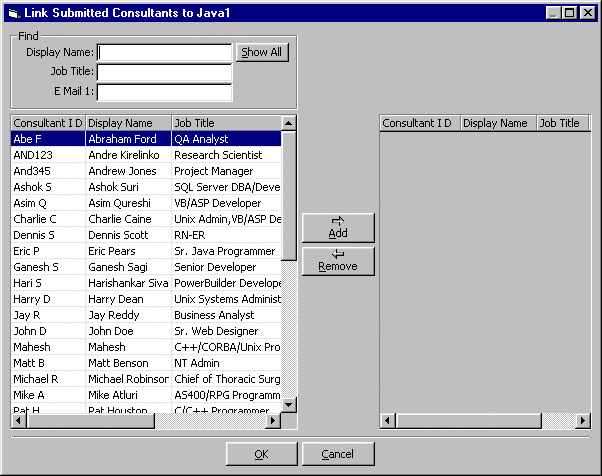Focus the Job Title input field
The image size is (602, 476).
[164, 72]
